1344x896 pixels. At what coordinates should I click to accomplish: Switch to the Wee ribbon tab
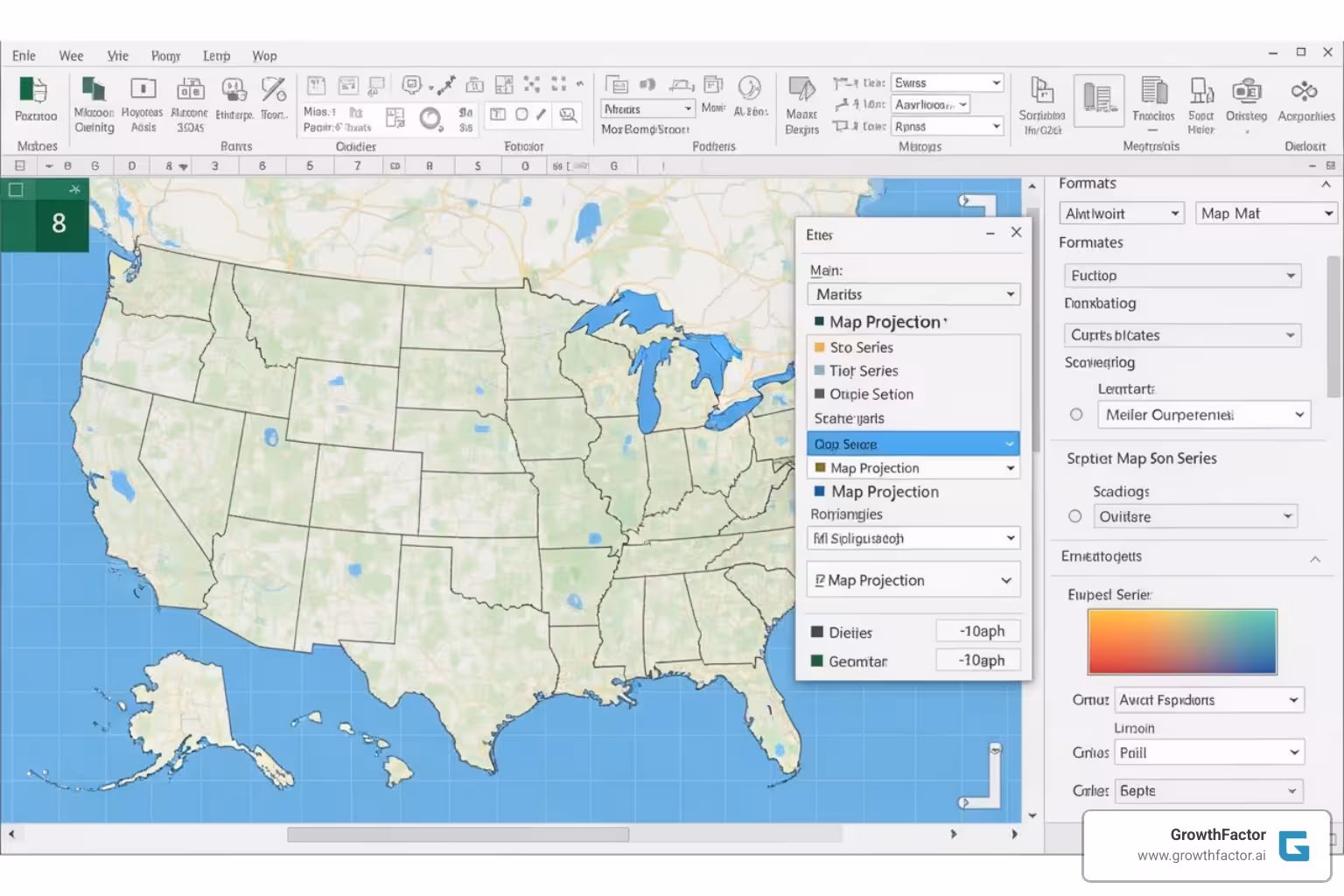click(71, 56)
